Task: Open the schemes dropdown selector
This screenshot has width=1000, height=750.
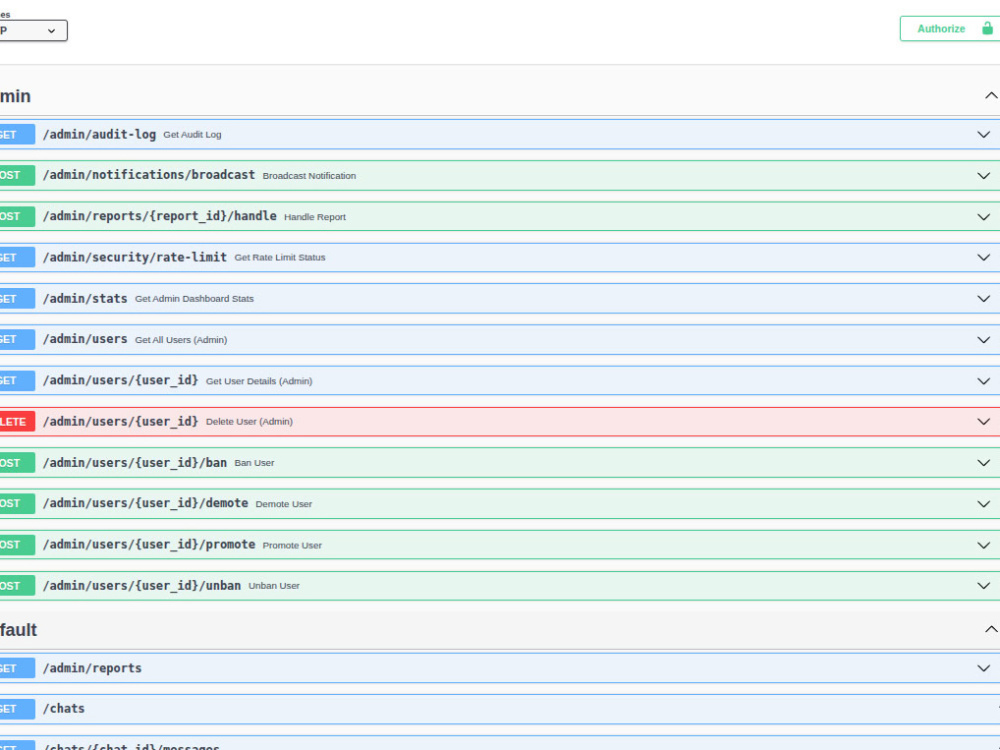Action: (33, 31)
